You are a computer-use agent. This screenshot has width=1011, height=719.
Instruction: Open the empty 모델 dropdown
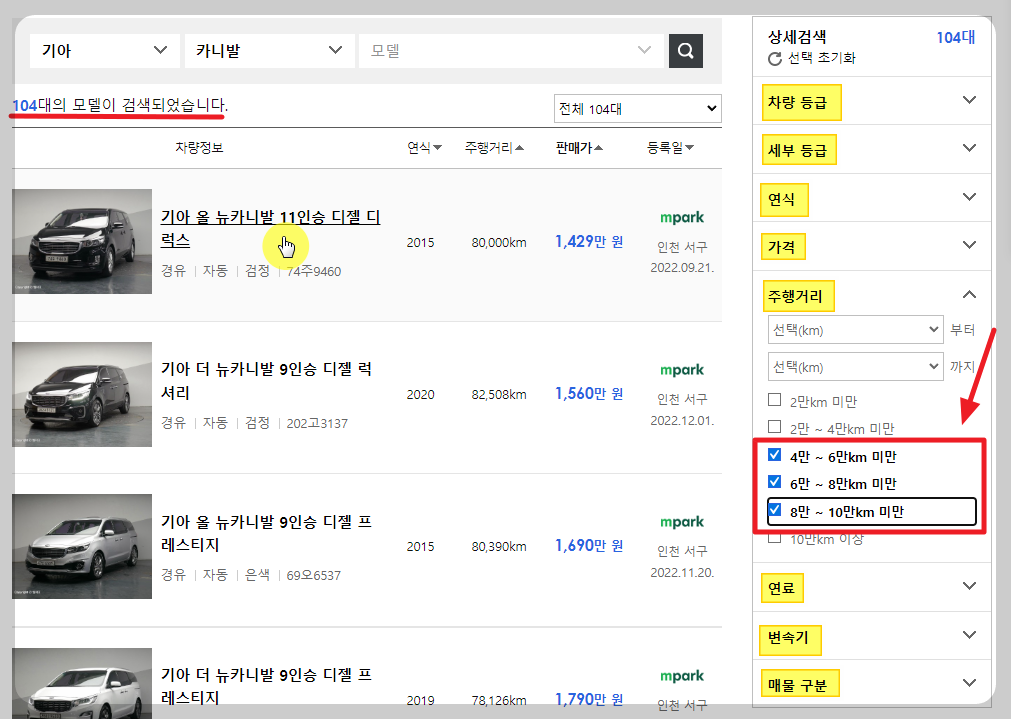[511, 51]
